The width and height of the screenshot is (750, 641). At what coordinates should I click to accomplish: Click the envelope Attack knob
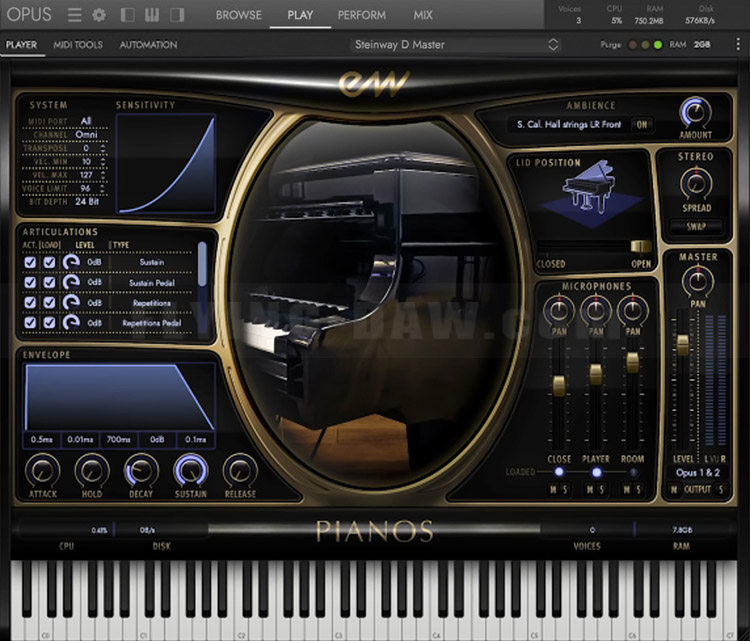[43, 471]
